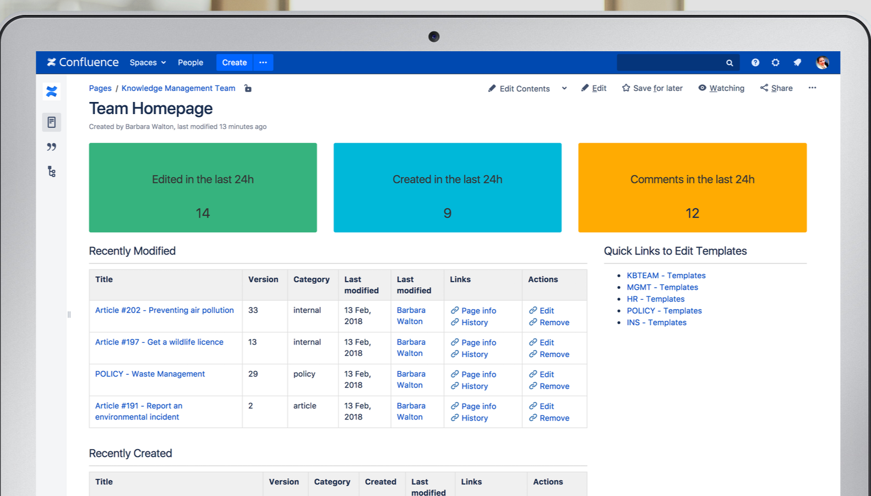
Task: Expand the Edit Contents dropdown arrow
Action: click(x=564, y=88)
